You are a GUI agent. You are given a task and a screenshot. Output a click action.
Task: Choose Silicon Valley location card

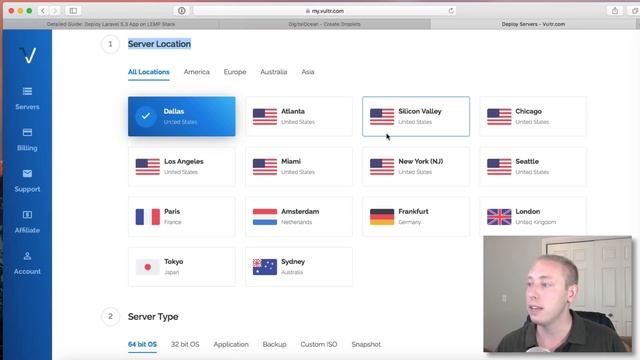click(x=416, y=116)
